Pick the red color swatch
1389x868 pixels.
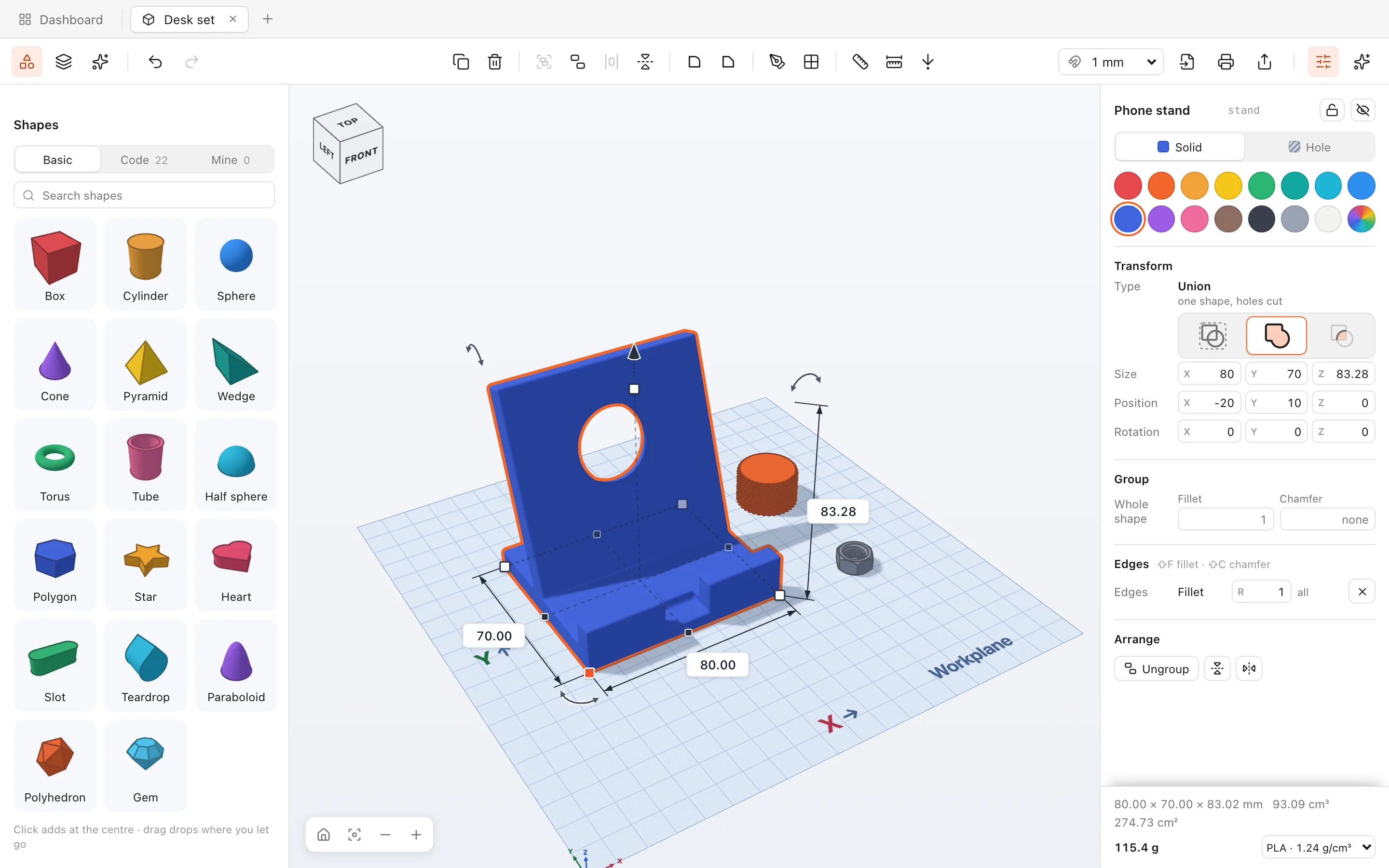(x=1128, y=186)
